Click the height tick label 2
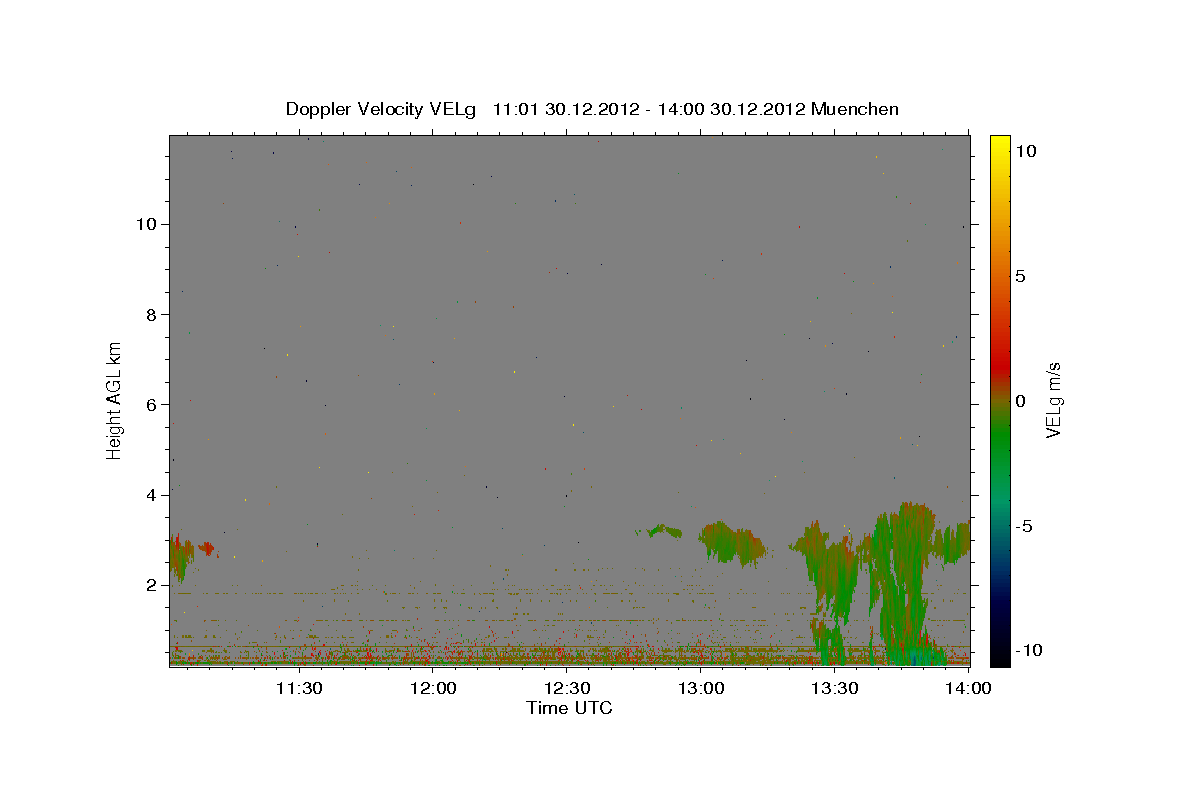This screenshot has height=800, width=1200. point(151,585)
